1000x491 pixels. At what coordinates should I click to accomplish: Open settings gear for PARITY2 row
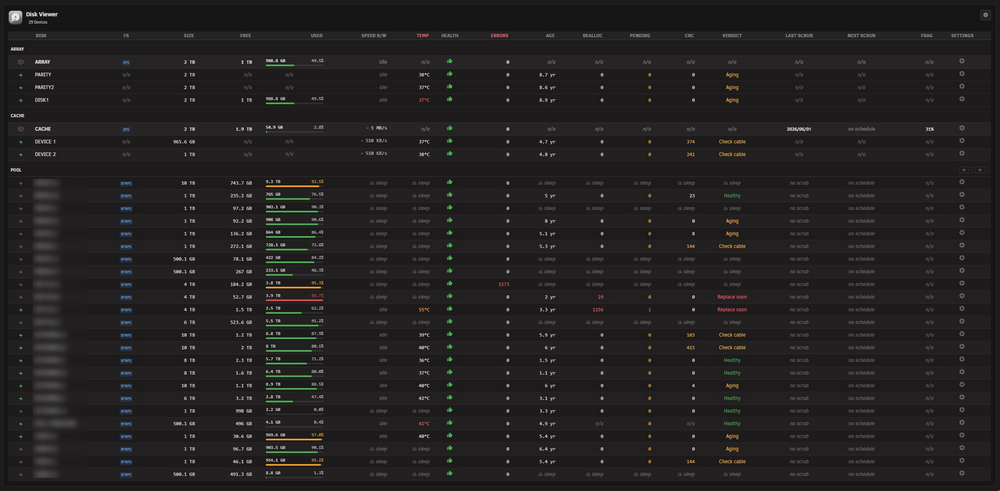click(x=962, y=87)
